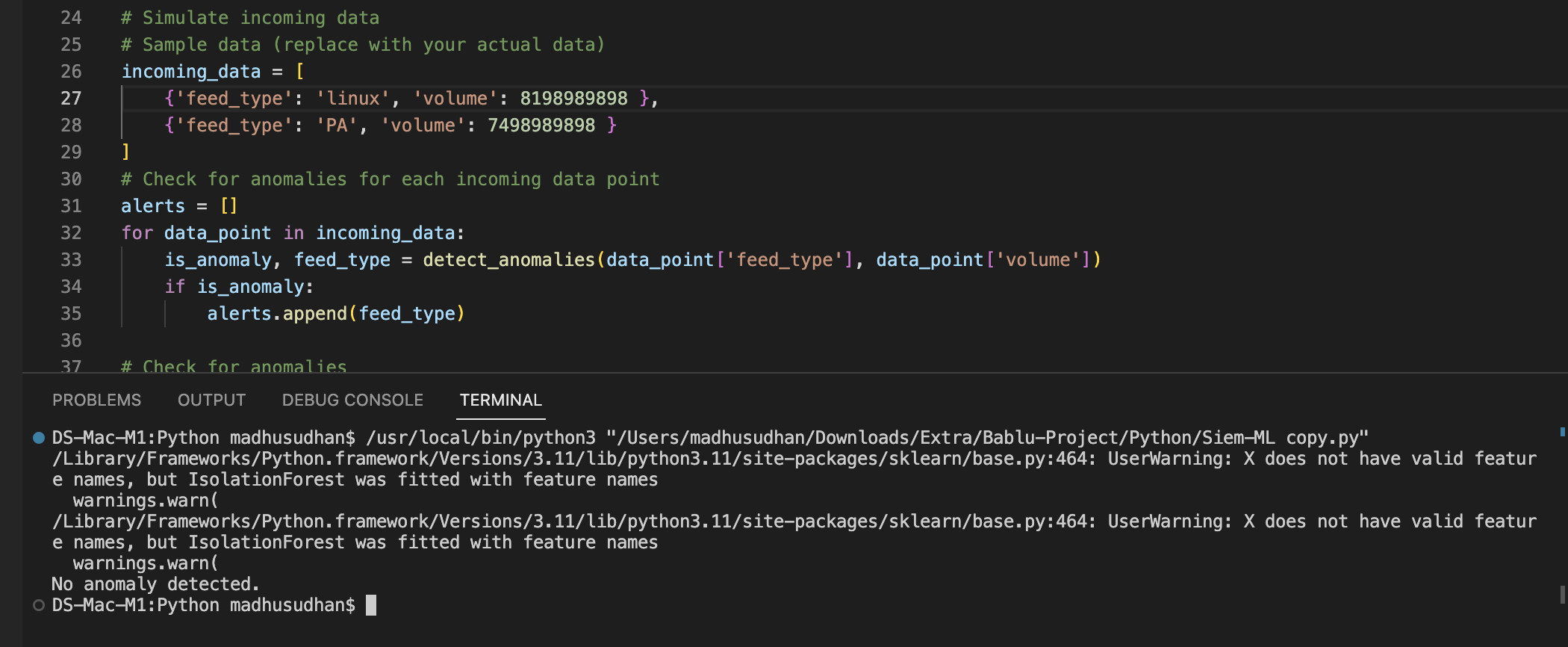
Task: Click the blue successful-command decoration dot in terminal
Action: (x=39, y=438)
